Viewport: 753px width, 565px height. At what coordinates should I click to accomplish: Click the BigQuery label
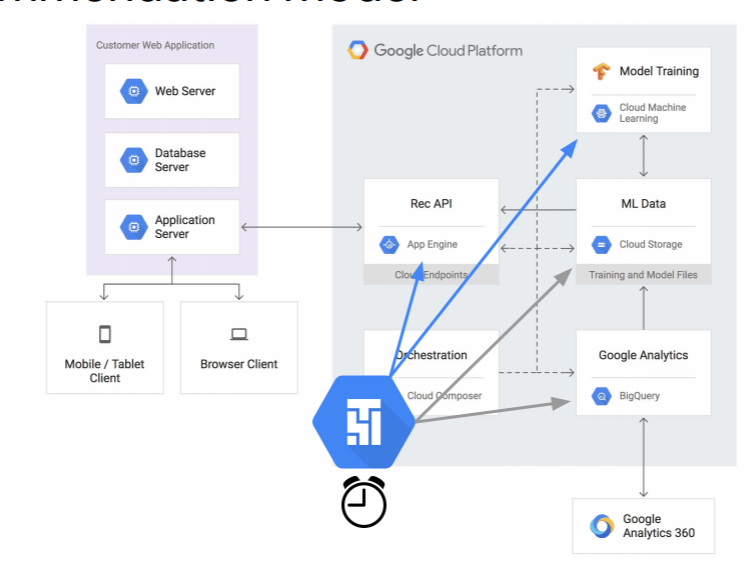pos(640,396)
